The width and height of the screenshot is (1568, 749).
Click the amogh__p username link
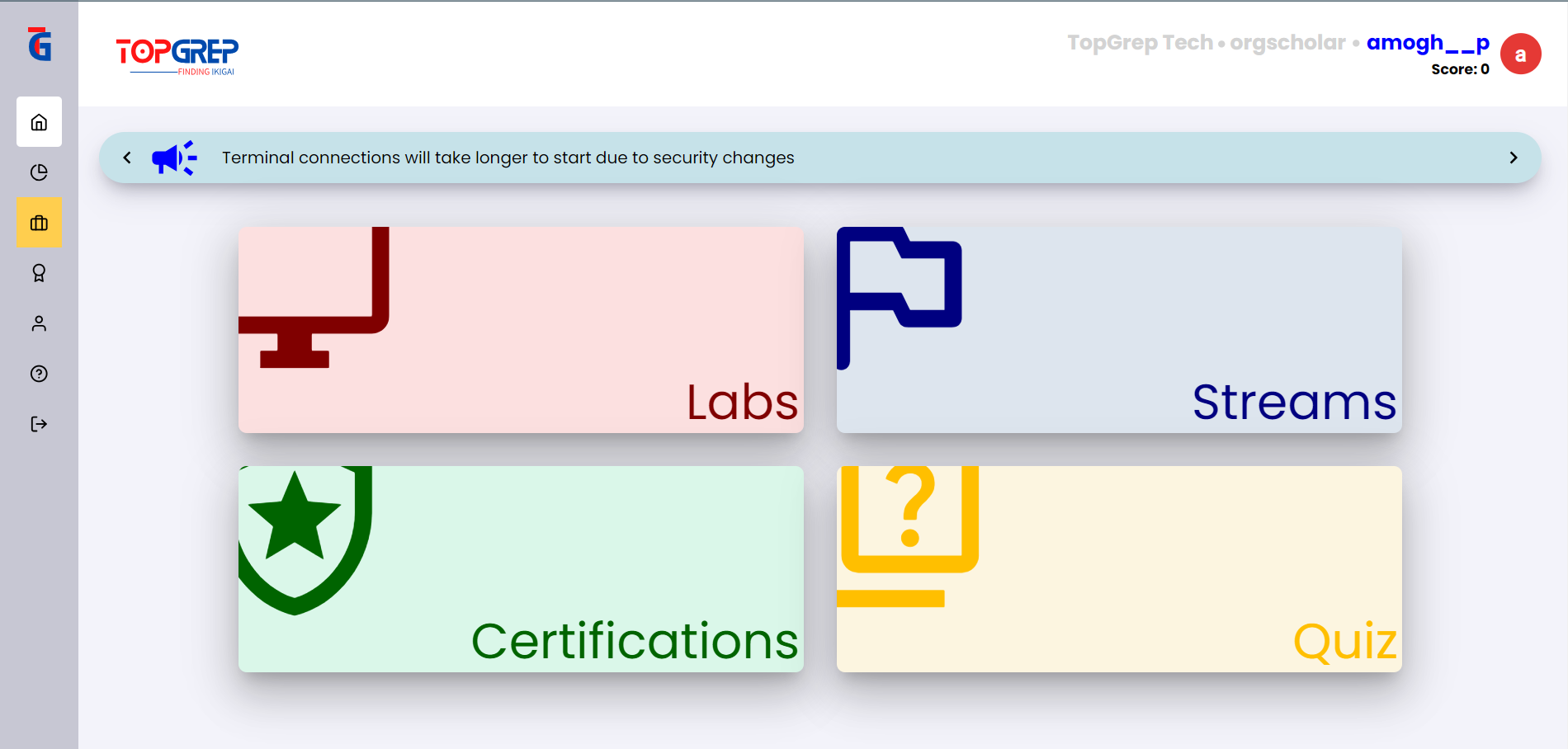pyautogui.click(x=1427, y=43)
